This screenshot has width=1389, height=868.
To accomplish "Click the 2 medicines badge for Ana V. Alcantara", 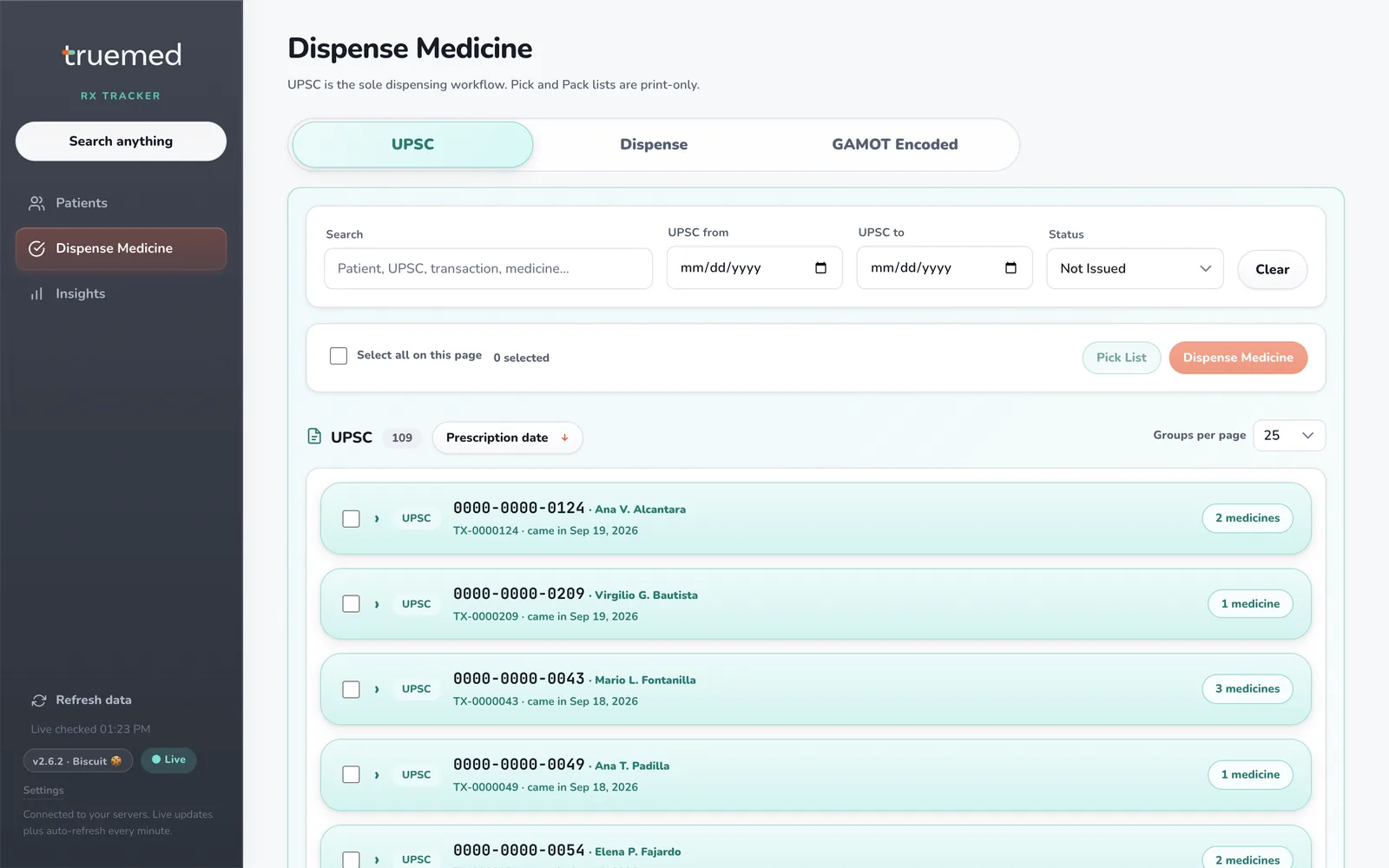I will click(x=1247, y=518).
